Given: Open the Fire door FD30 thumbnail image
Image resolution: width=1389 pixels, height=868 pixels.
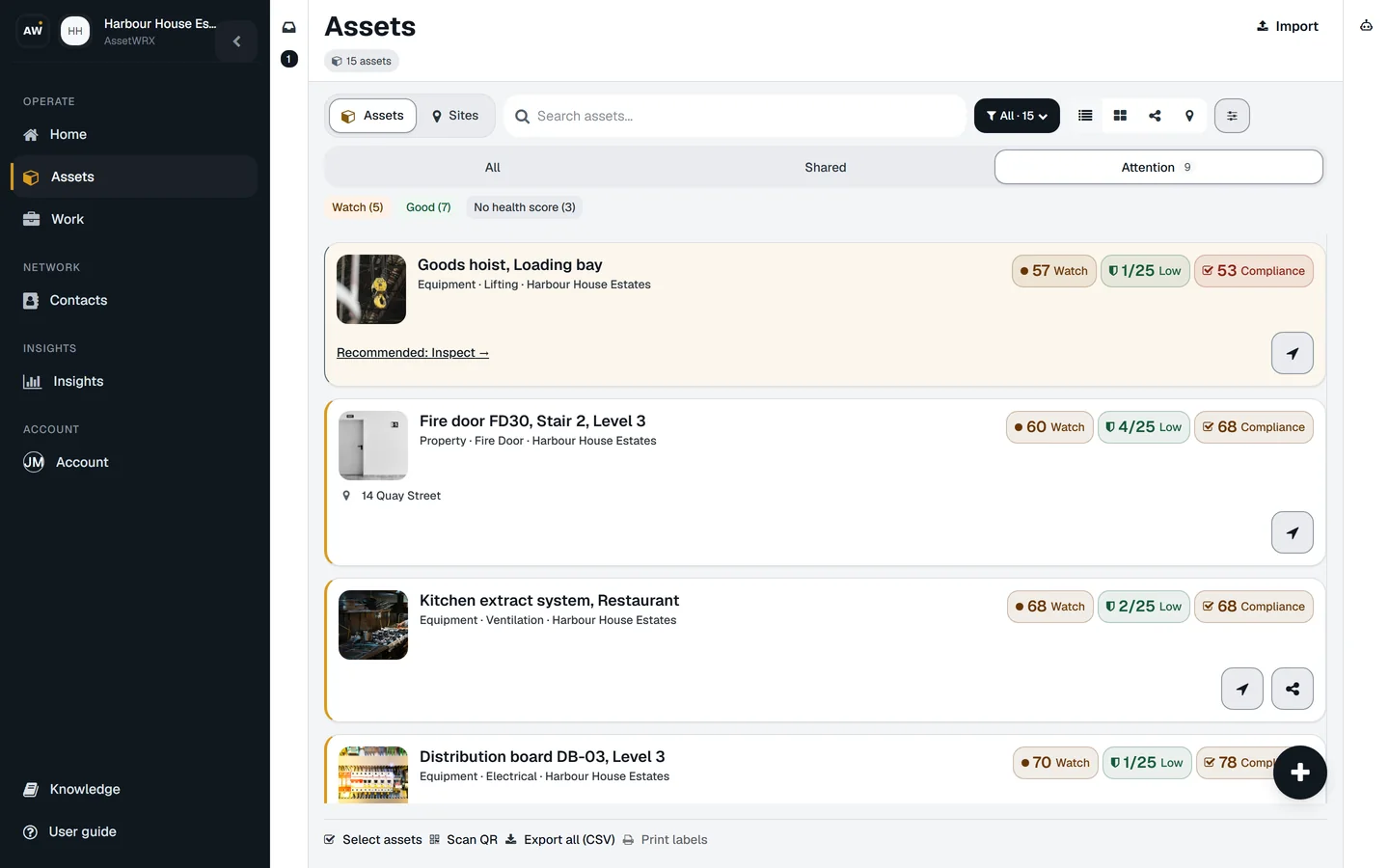Looking at the screenshot, I should [x=373, y=446].
